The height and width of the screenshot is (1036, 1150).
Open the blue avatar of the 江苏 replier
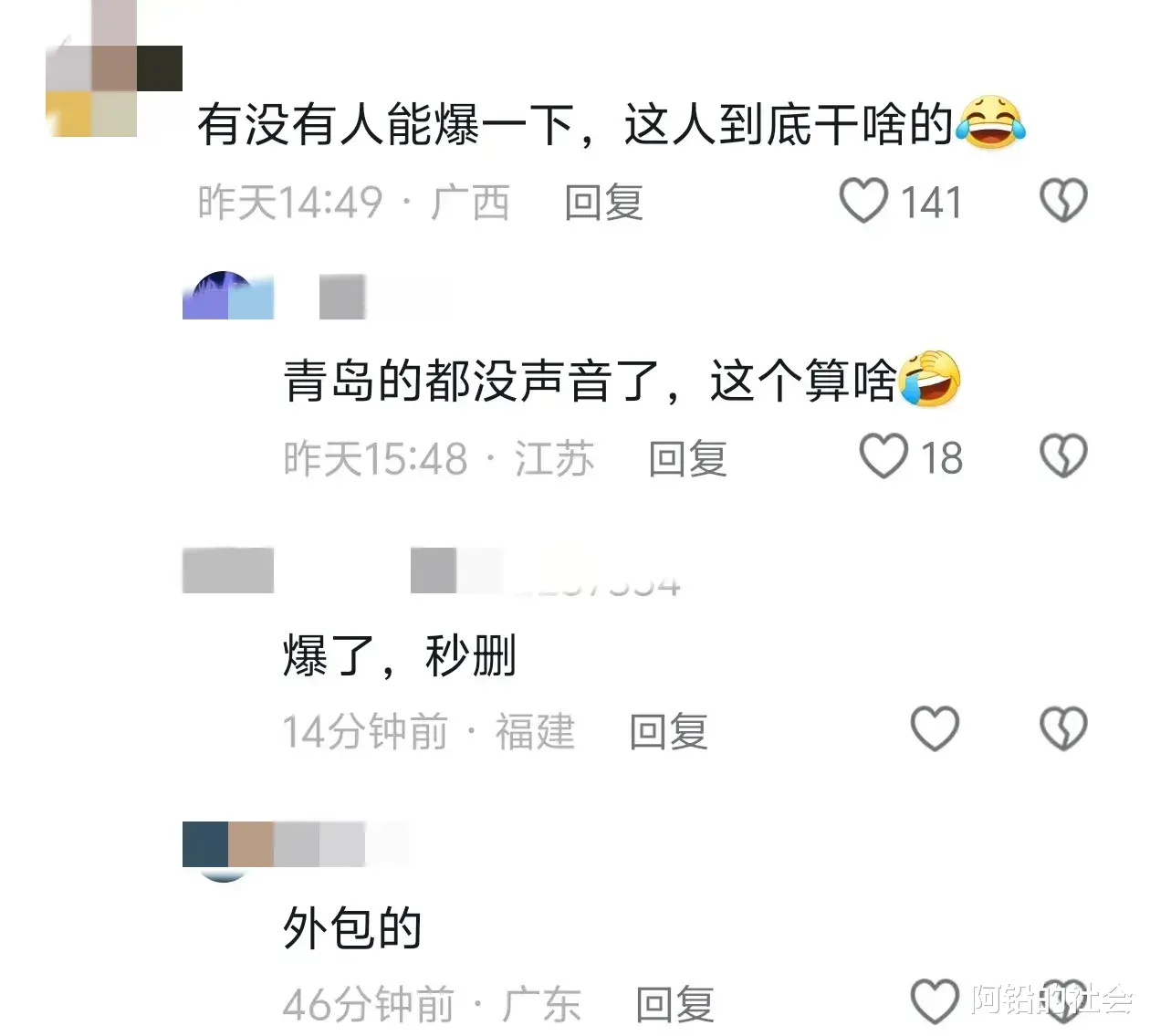(228, 296)
